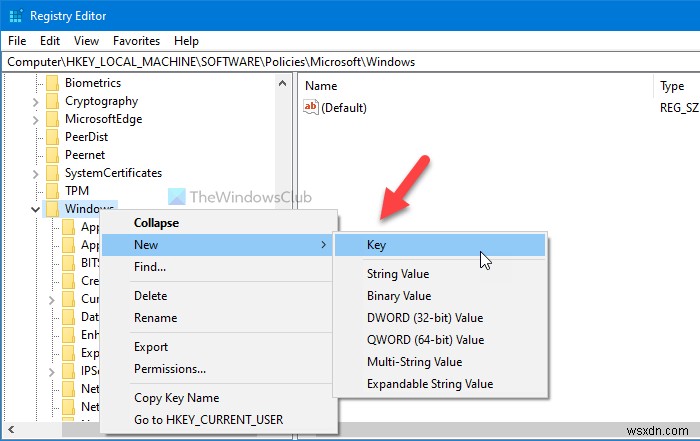Open the View menu

tap(86, 41)
